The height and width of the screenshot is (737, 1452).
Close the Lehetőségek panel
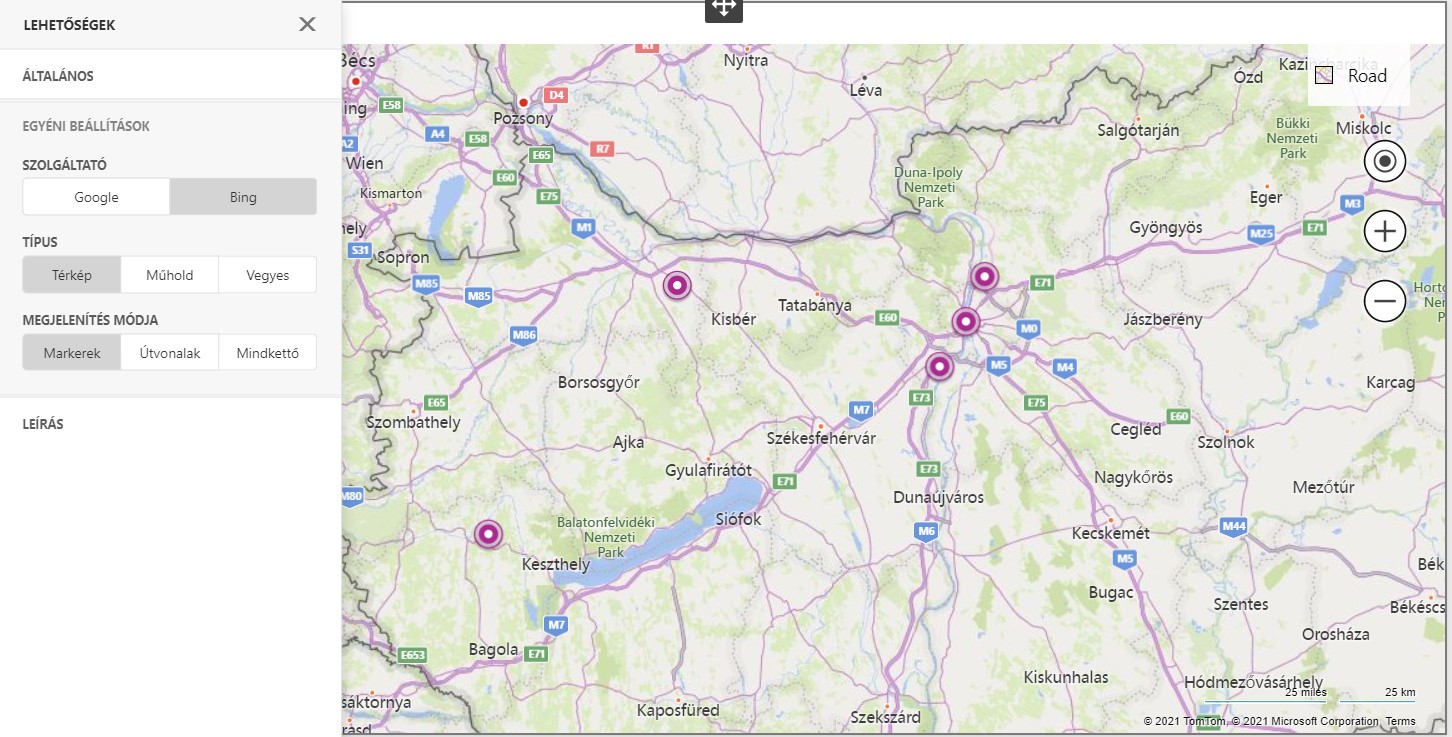click(307, 24)
